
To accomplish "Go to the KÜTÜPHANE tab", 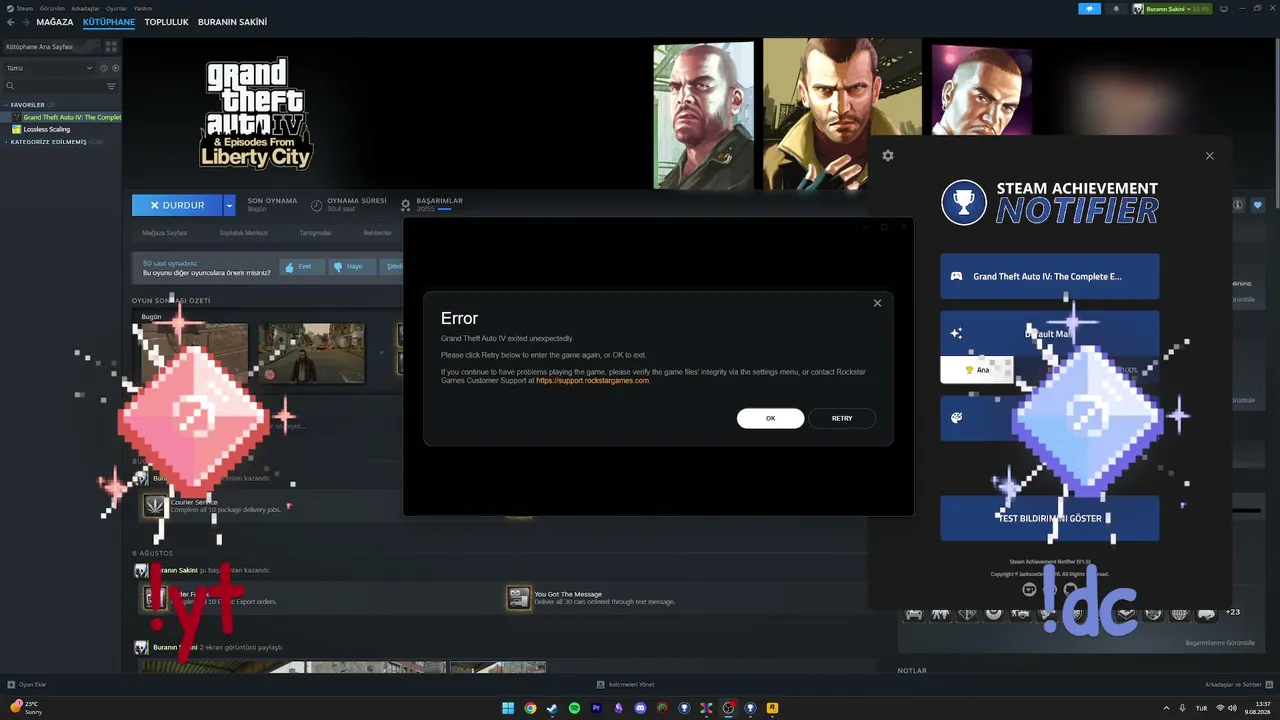I will coord(109,22).
